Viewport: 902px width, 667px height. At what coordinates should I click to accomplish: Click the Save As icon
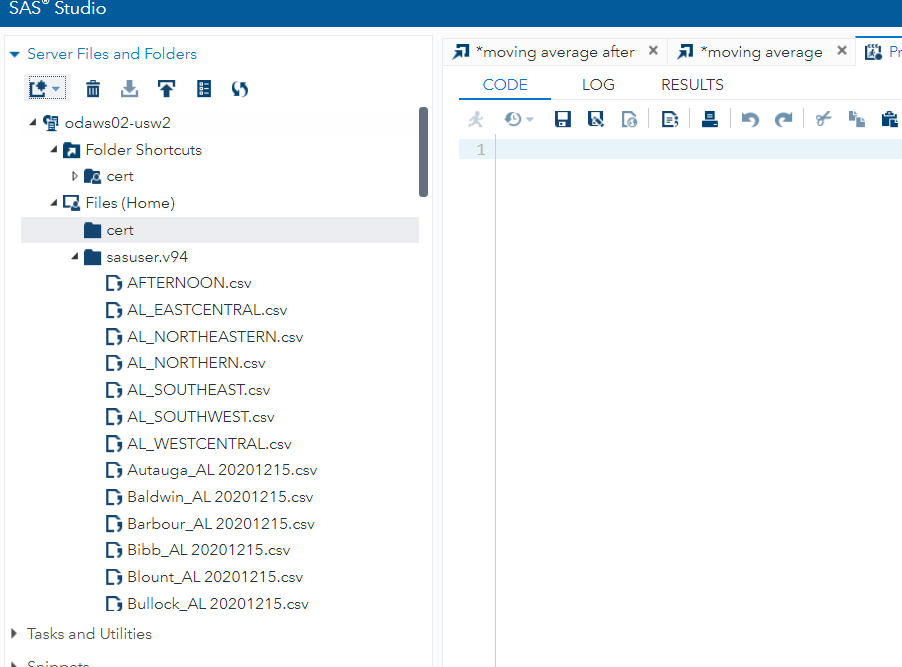click(595, 119)
